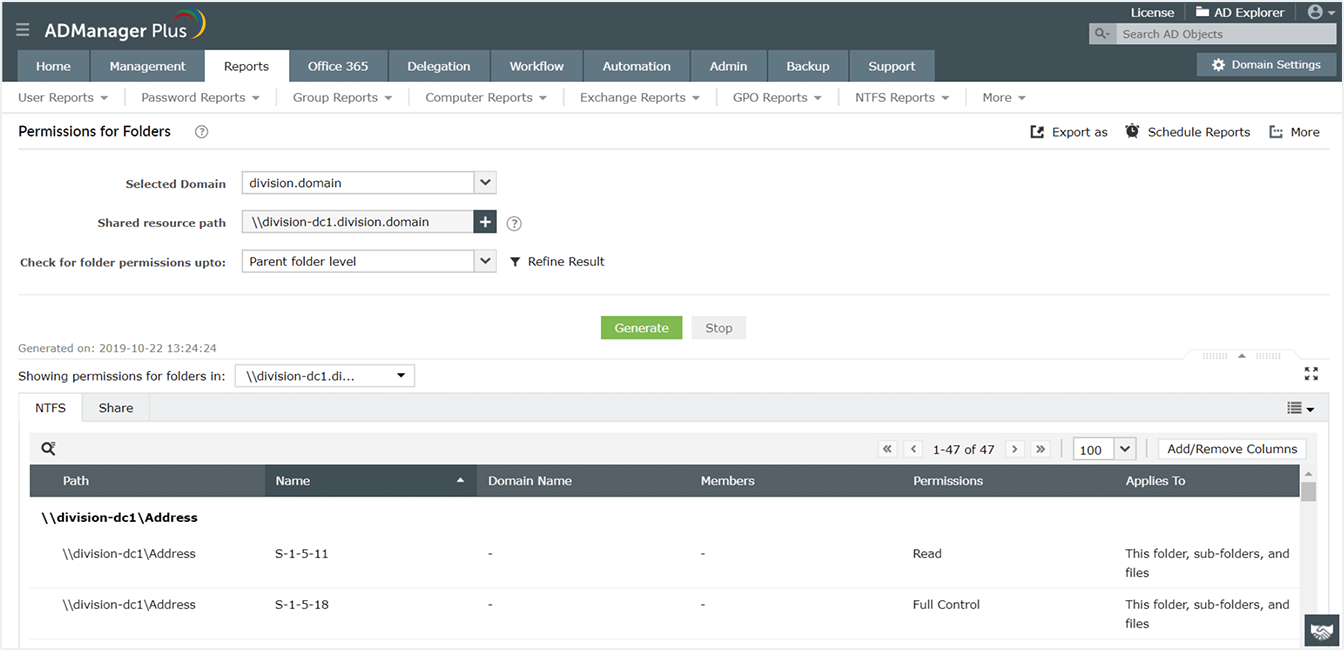Expand the More reports submenu

(1004, 98)
